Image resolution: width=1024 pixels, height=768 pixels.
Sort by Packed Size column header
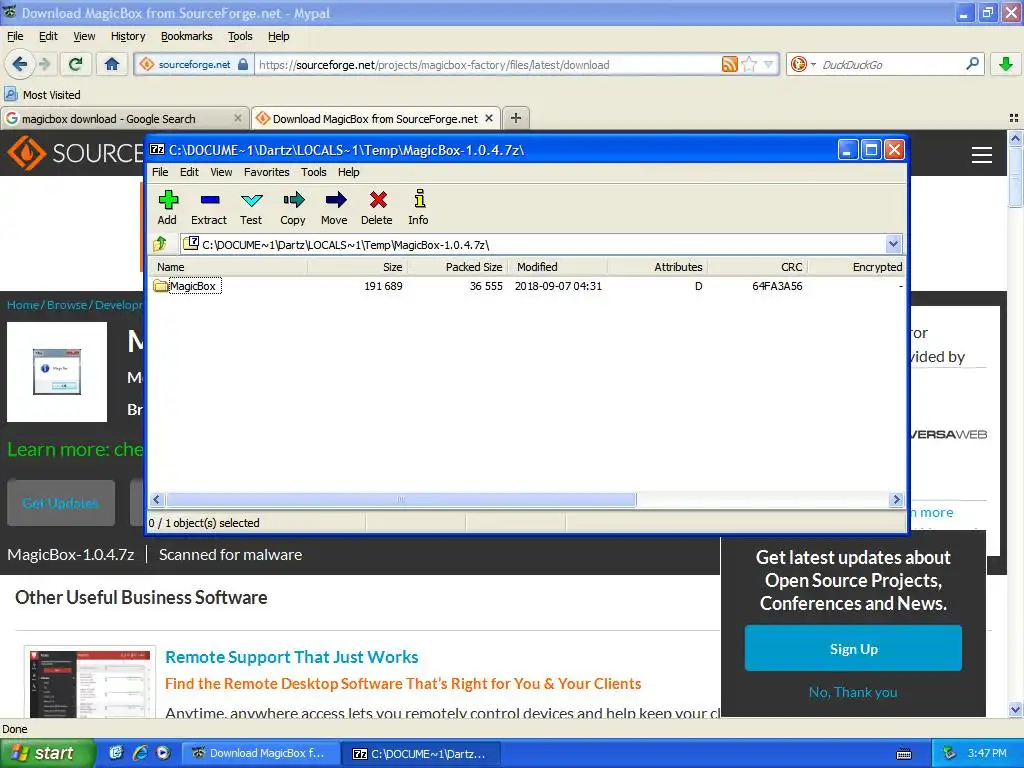[457, 267]
